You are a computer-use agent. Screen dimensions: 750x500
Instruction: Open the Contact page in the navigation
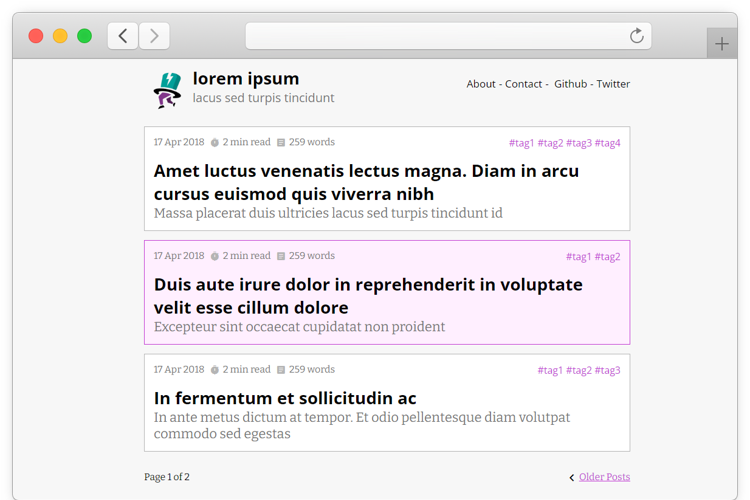523,84
